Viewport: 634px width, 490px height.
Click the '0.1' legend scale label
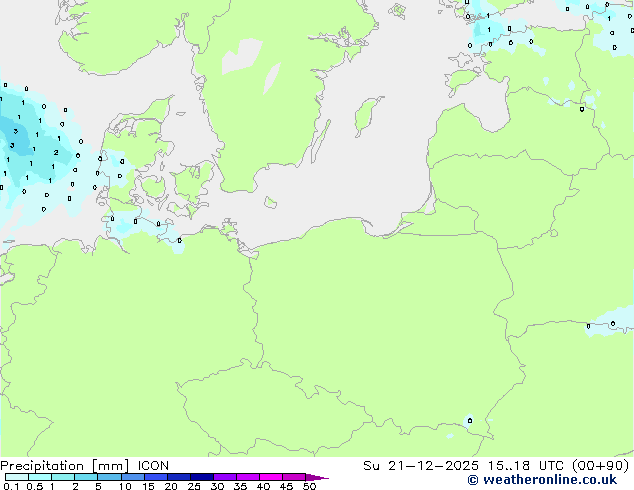11,486
